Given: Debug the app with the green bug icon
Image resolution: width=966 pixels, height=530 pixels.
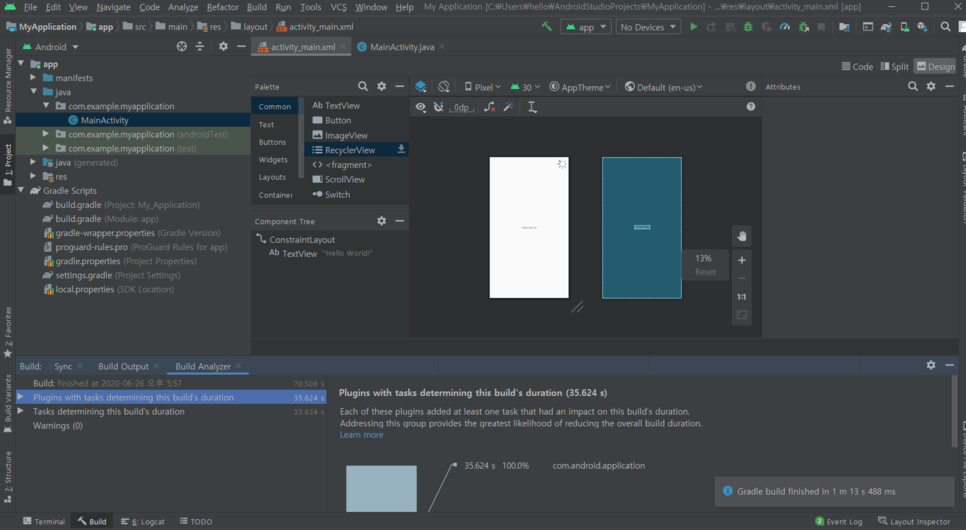Looking at the screenshot, I should click(748, 27).
